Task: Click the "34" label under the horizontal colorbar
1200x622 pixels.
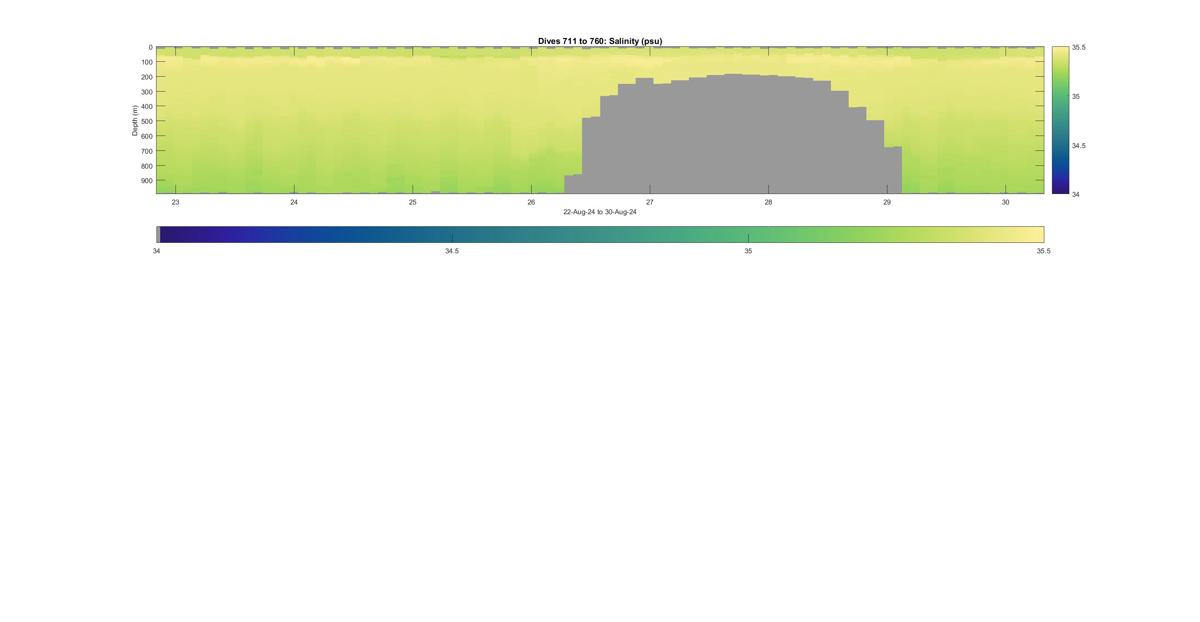Action: (156, 251)
